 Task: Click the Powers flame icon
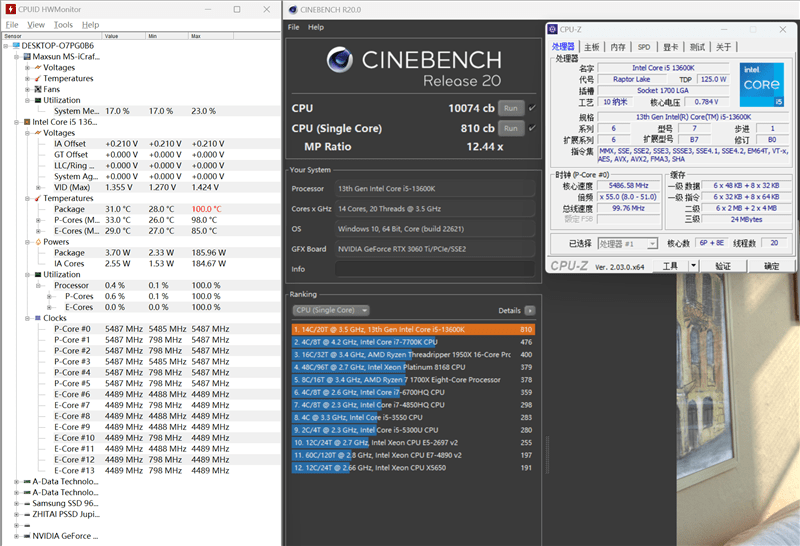point(38,242)
